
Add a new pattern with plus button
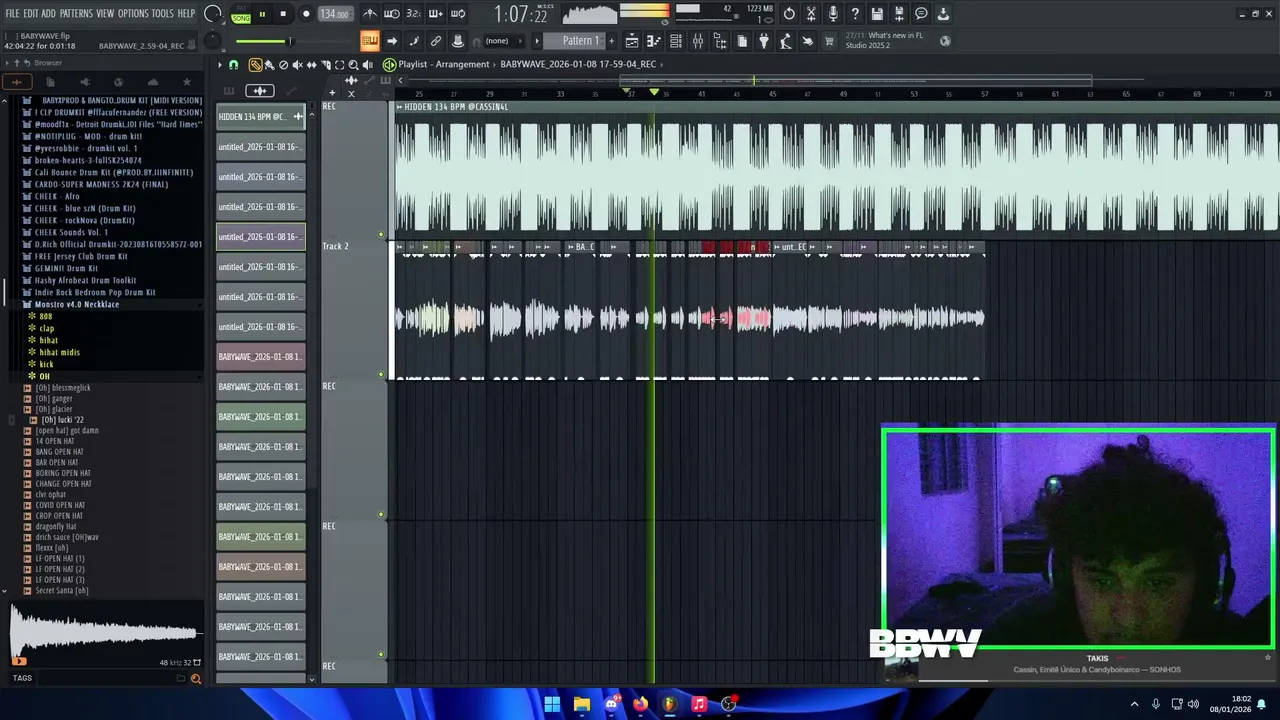coord(612,41)
